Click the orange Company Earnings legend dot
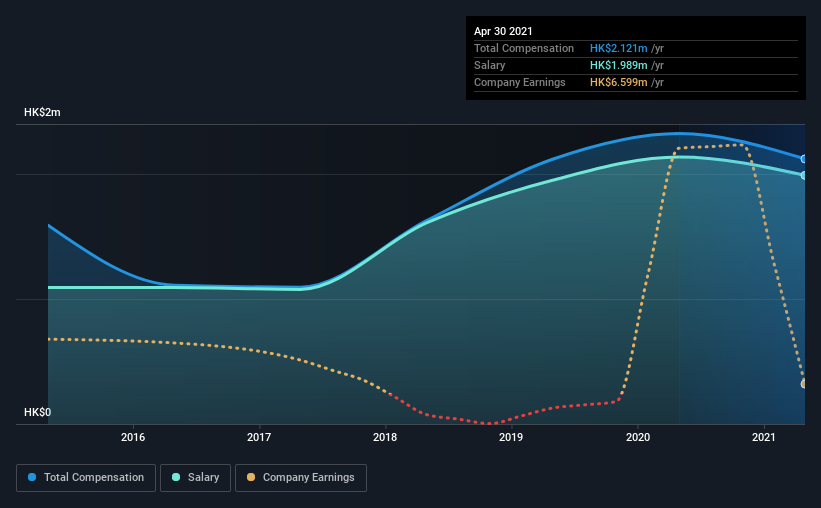 pyautogui.click(x=251, y=477)
